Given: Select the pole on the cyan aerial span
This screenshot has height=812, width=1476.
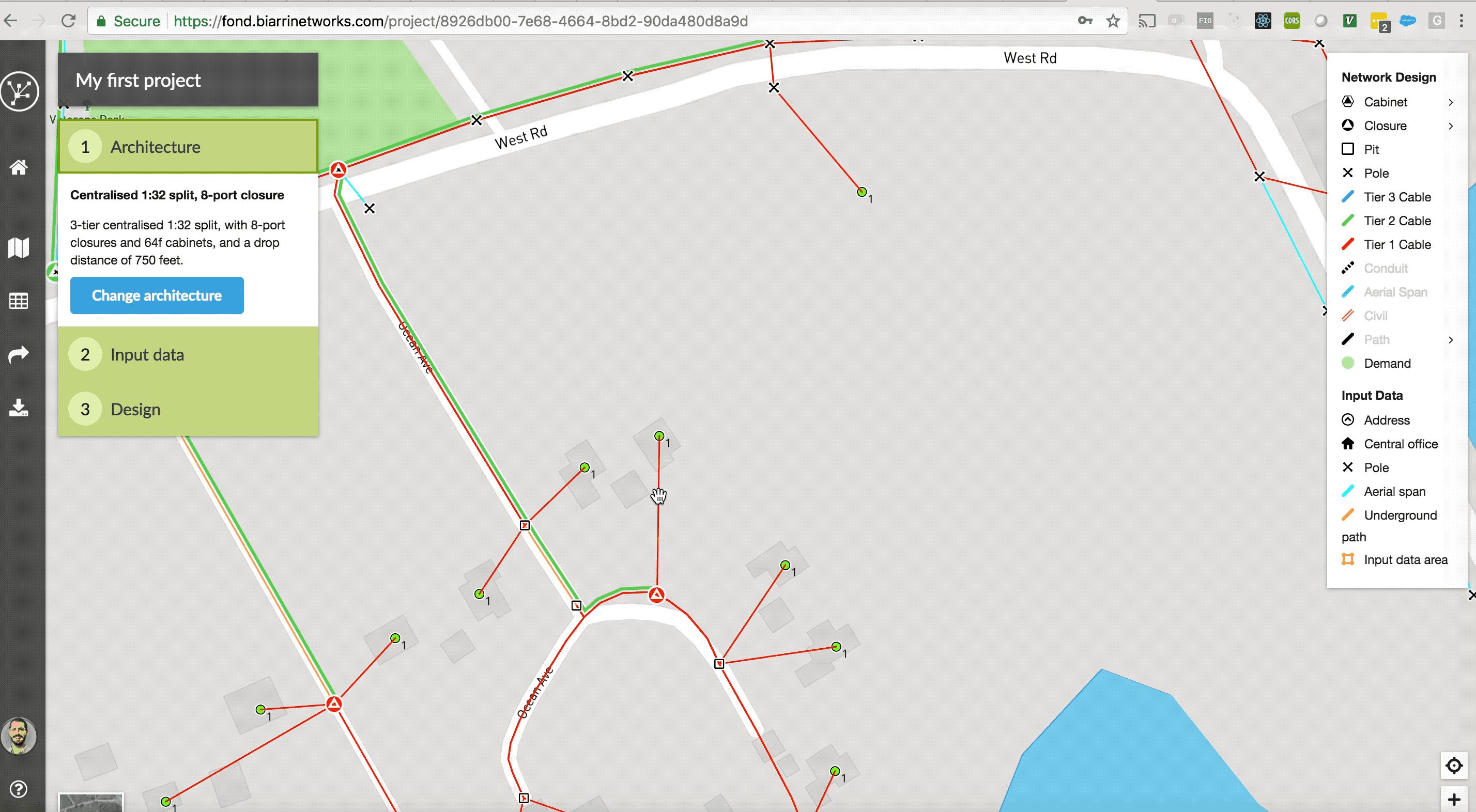Looking at the screenshot, I should [370, 209].
